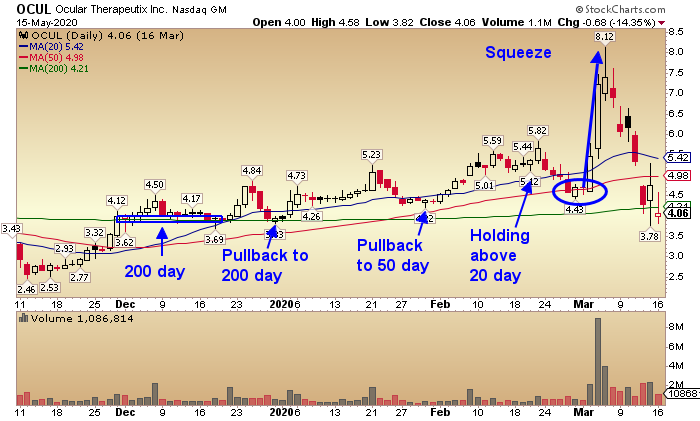The image size is (700, 421).
Task: Select the MA(200) 4.21 legend entry
Action: [x=54, y=69]
